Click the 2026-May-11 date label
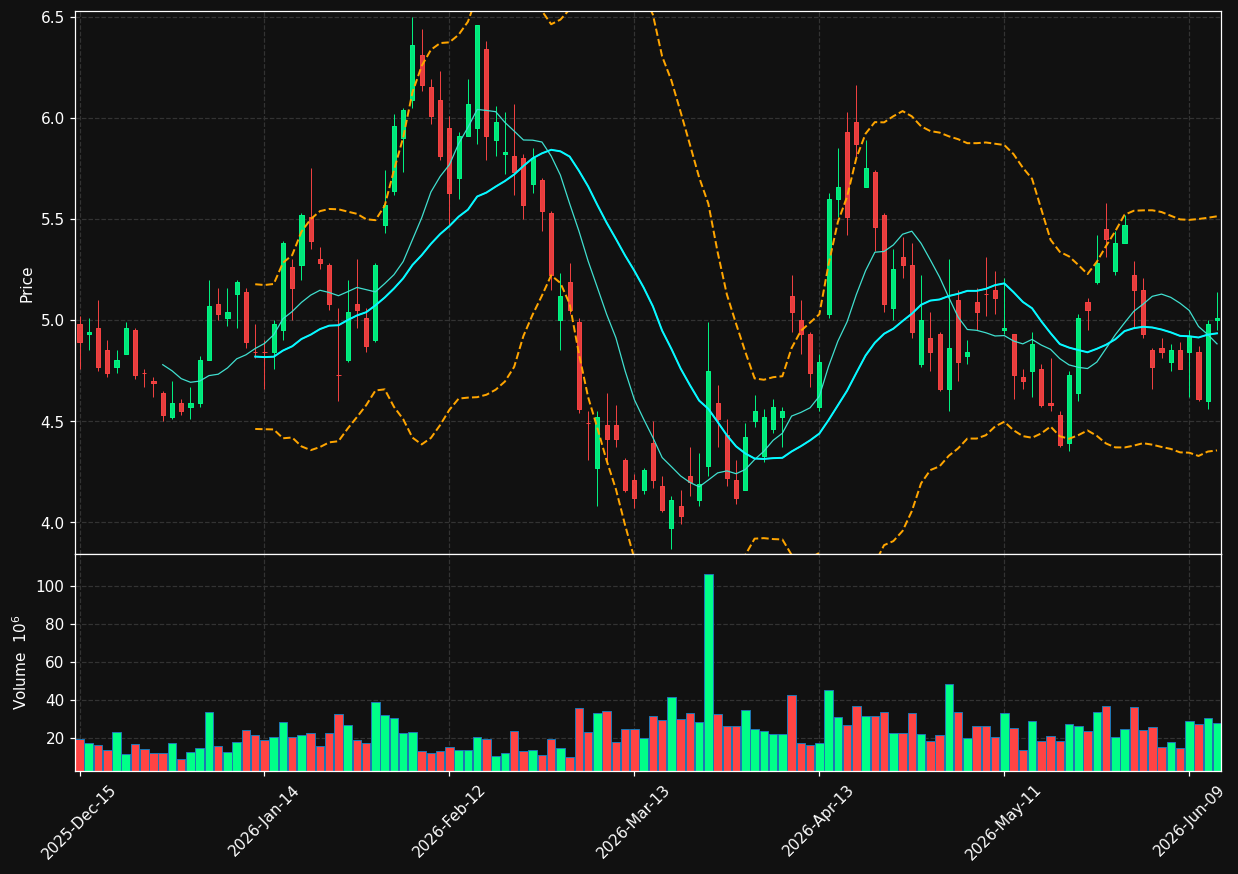This screenshot has width=1238, height=874. [1002, 822]
